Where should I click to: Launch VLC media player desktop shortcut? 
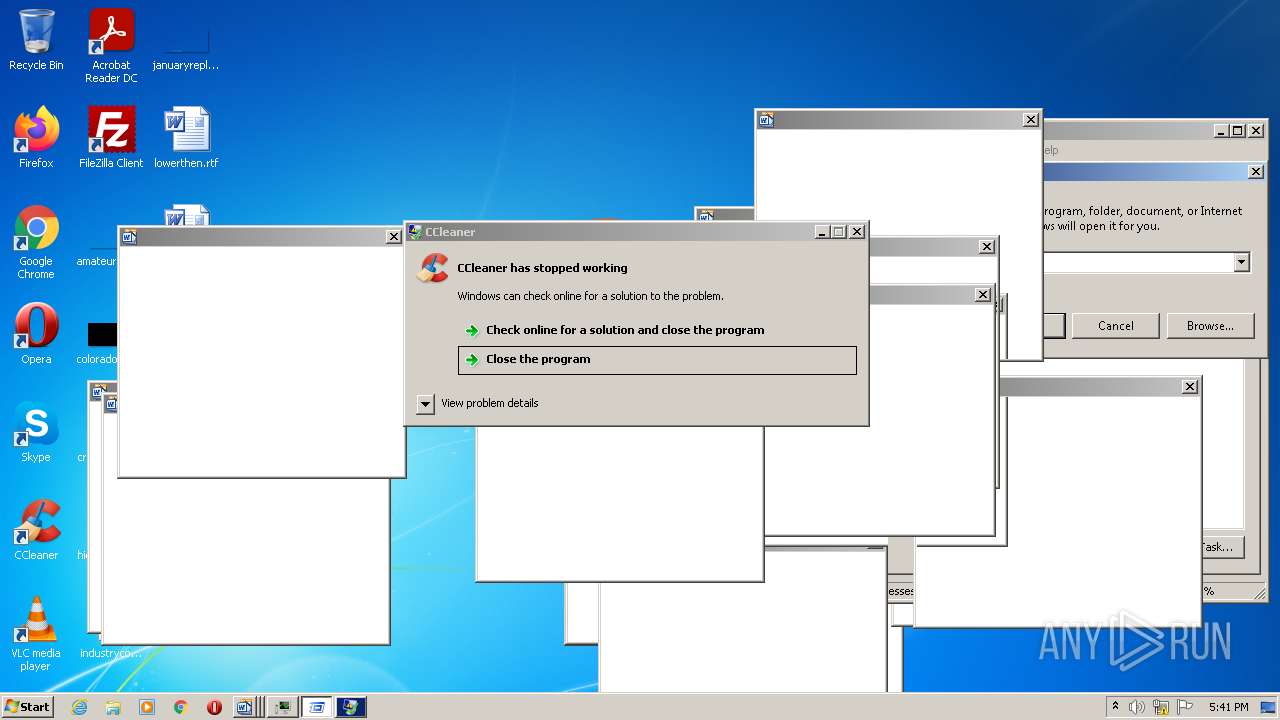coord(36,634)
